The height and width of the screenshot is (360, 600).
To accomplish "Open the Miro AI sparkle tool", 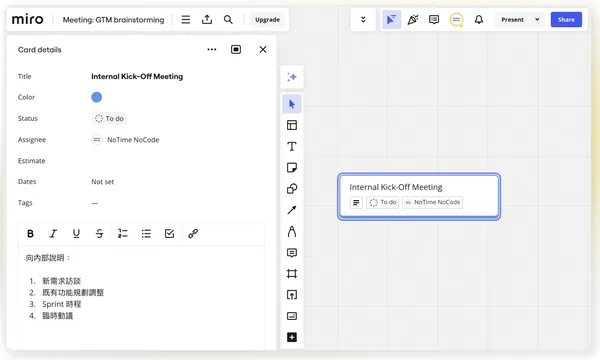I will click(292, 77).
